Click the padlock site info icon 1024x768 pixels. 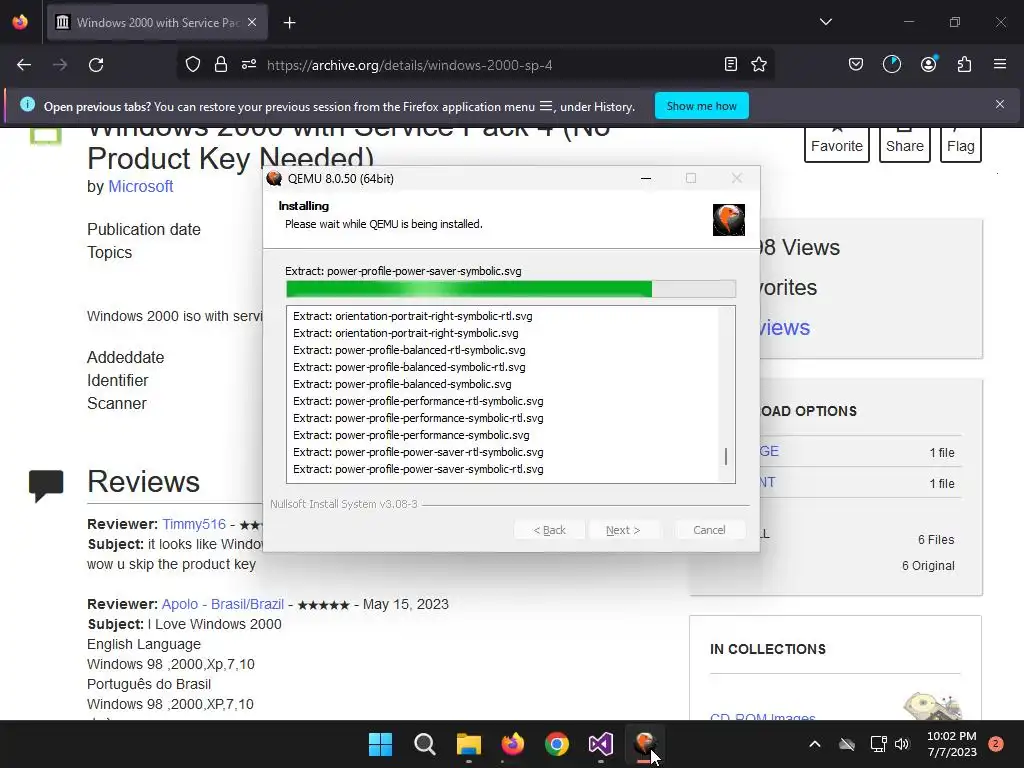coord(221,65)
